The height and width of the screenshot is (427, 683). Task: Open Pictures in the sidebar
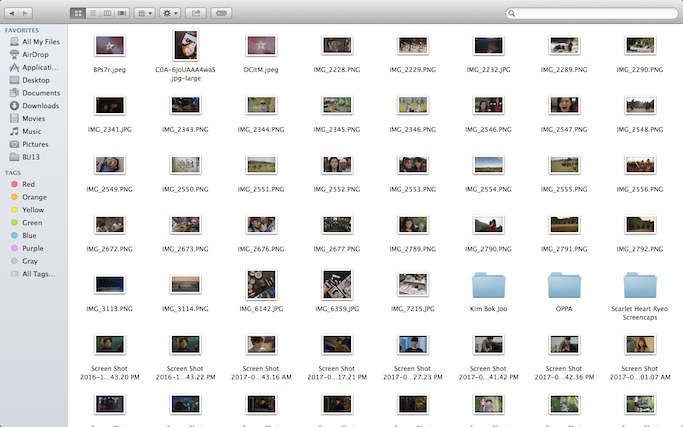click(29, 144)
